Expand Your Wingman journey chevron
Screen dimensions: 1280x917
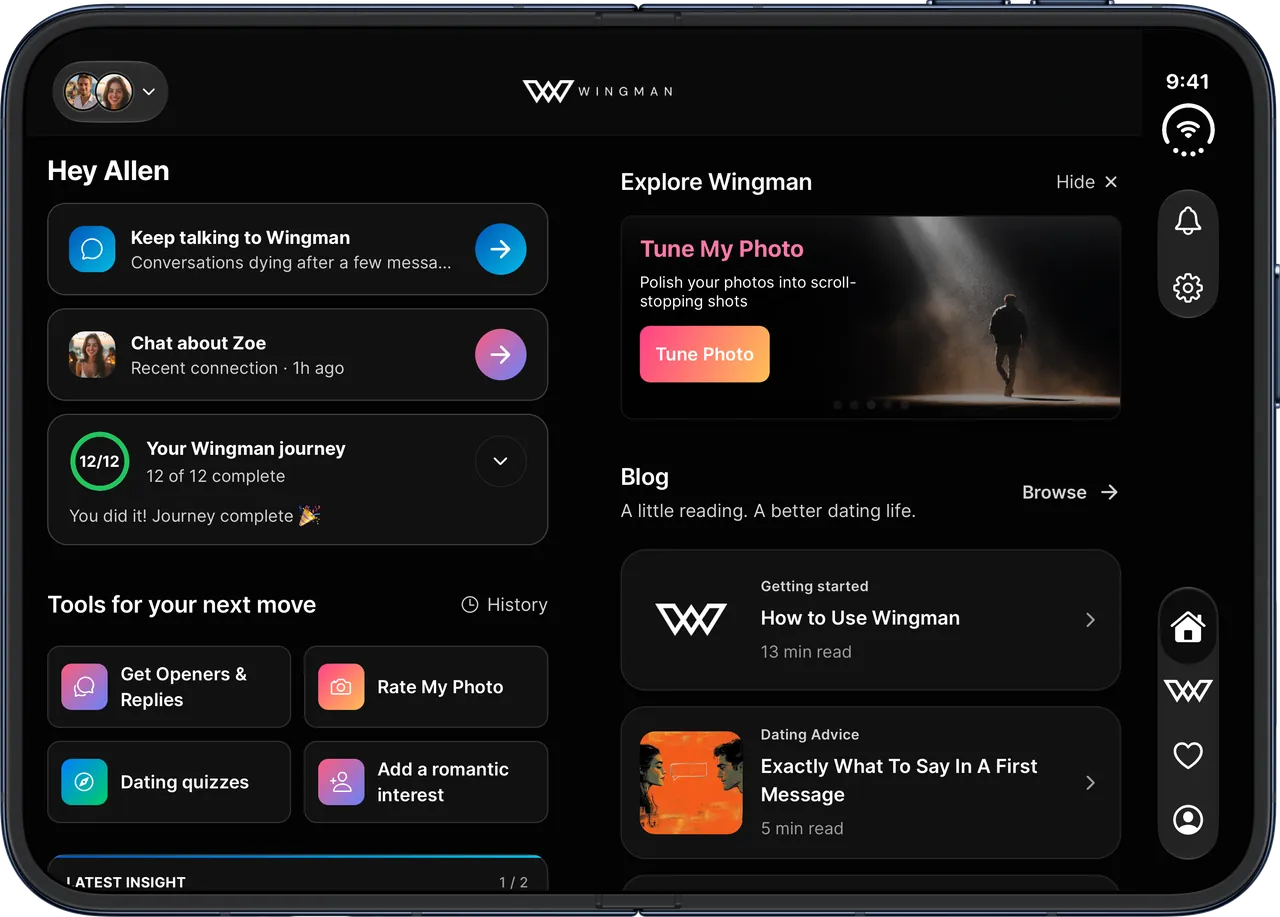[x=501, y=461]
